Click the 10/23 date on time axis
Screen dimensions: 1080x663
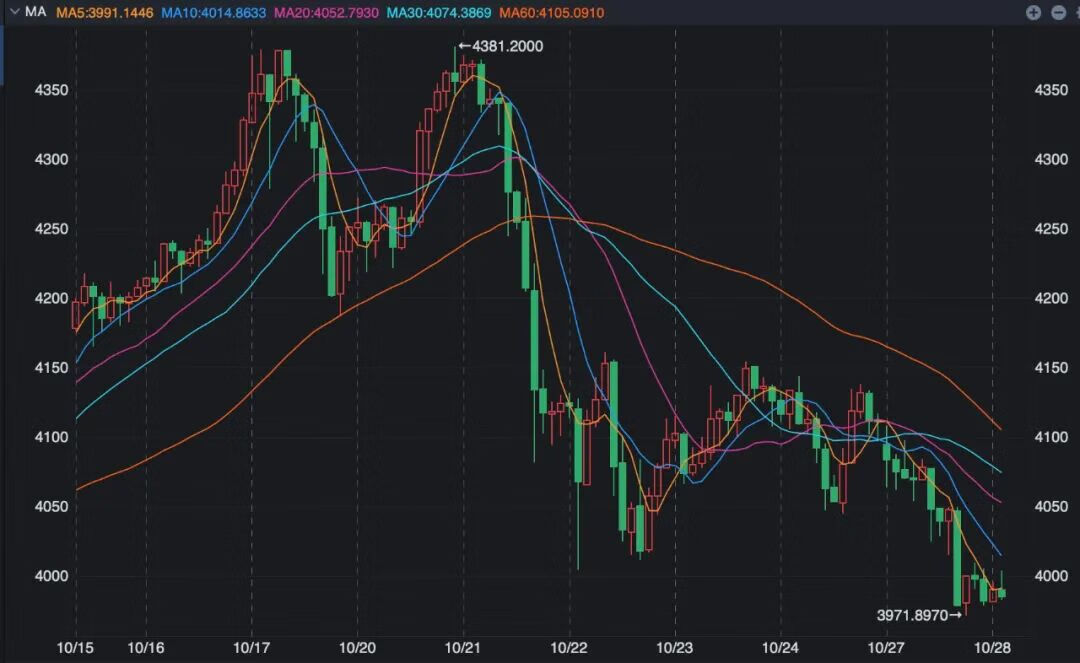(674, 648)
